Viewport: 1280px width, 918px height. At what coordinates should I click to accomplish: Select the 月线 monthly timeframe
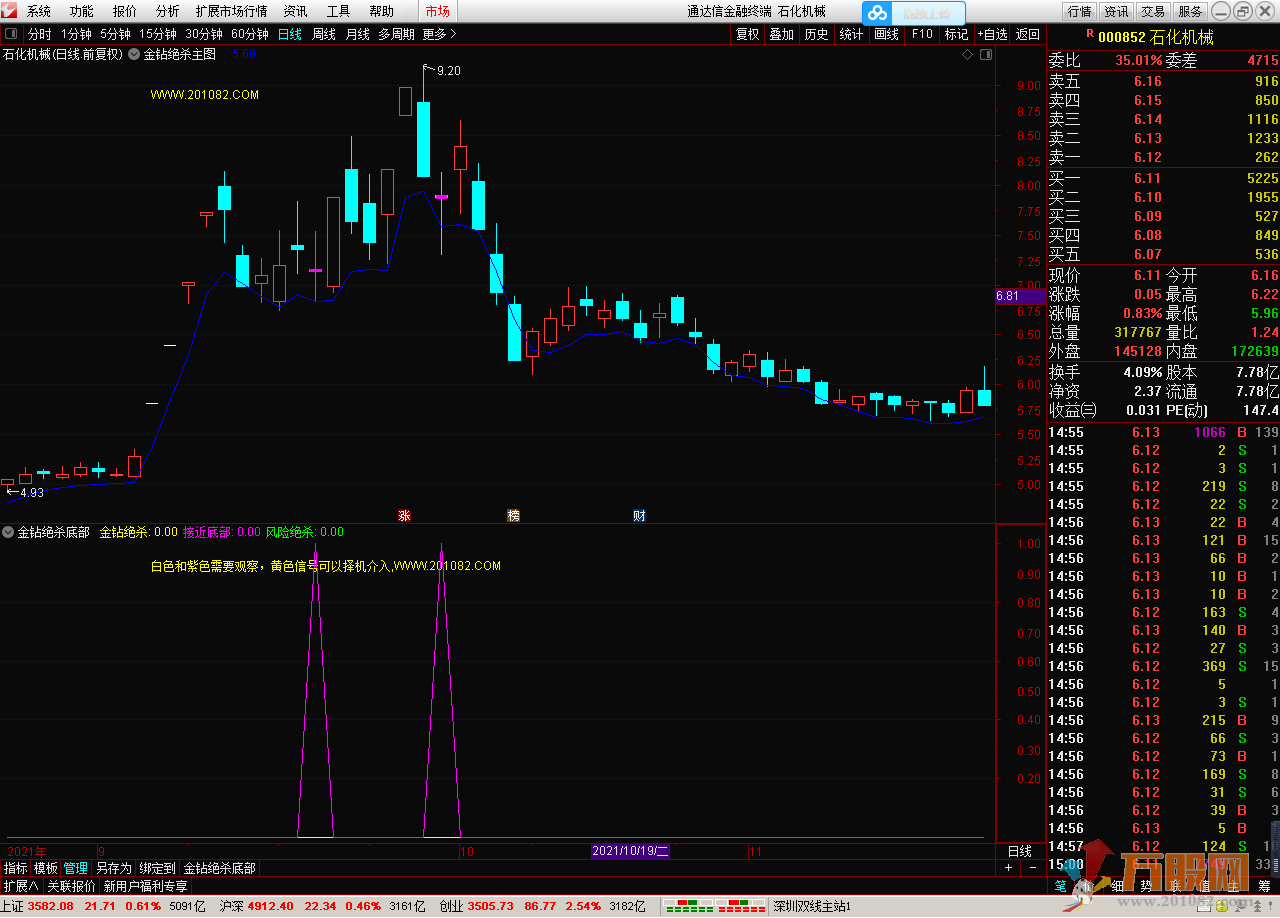click(x=357, y=34)
